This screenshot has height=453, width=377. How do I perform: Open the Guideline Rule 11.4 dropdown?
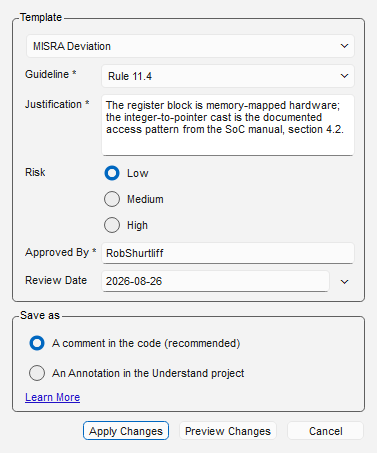coord(228,76)
